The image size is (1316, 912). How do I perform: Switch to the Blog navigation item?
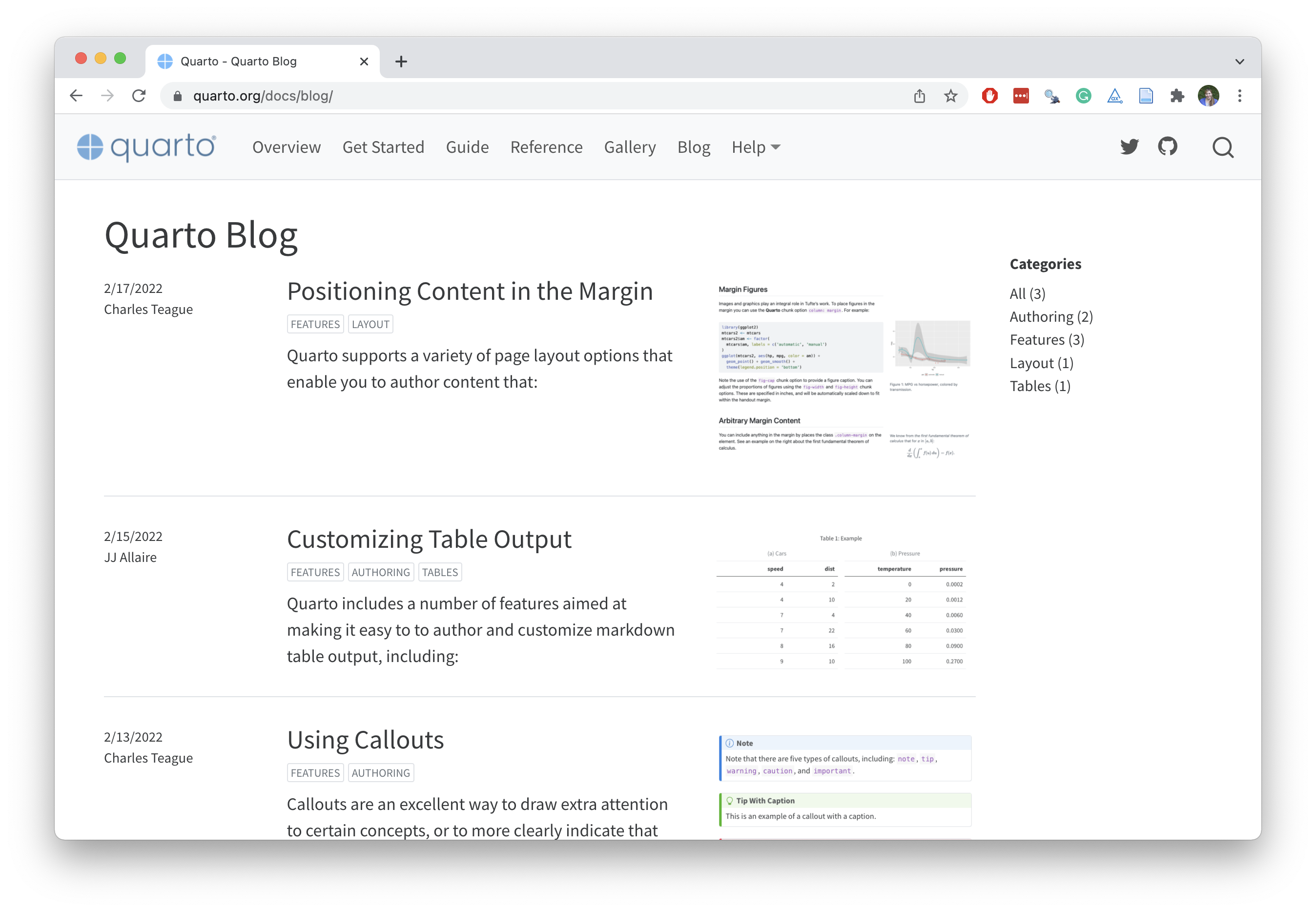(694, 147)
